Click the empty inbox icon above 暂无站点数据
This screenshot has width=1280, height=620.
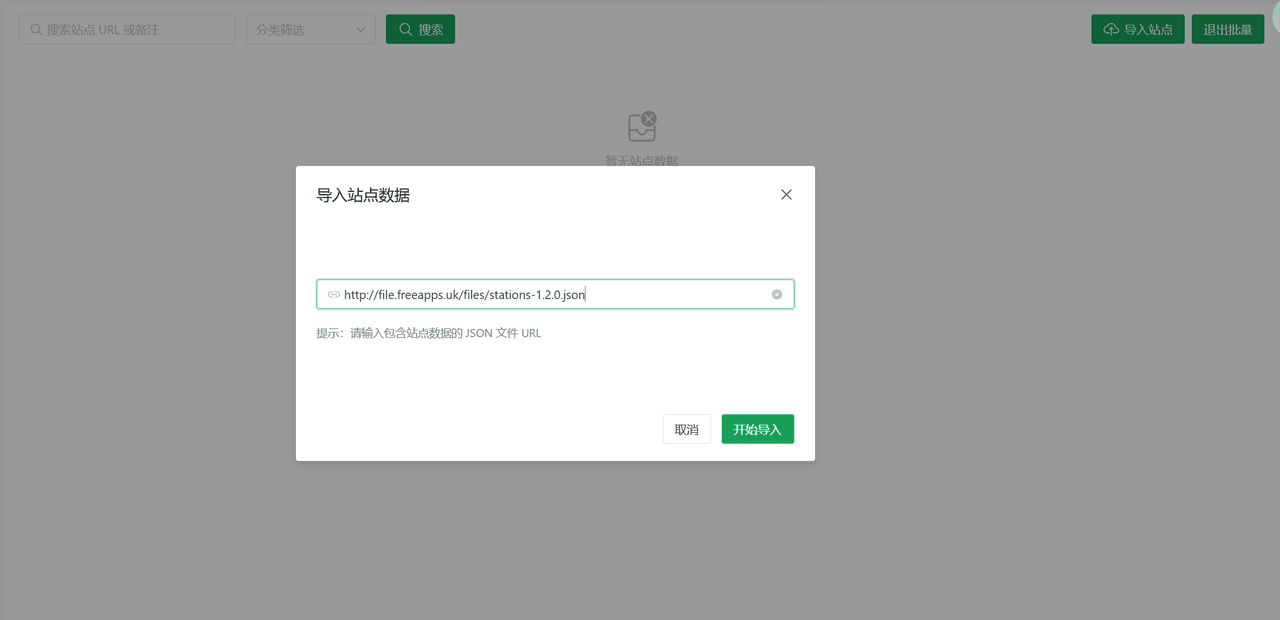[642, 127]
